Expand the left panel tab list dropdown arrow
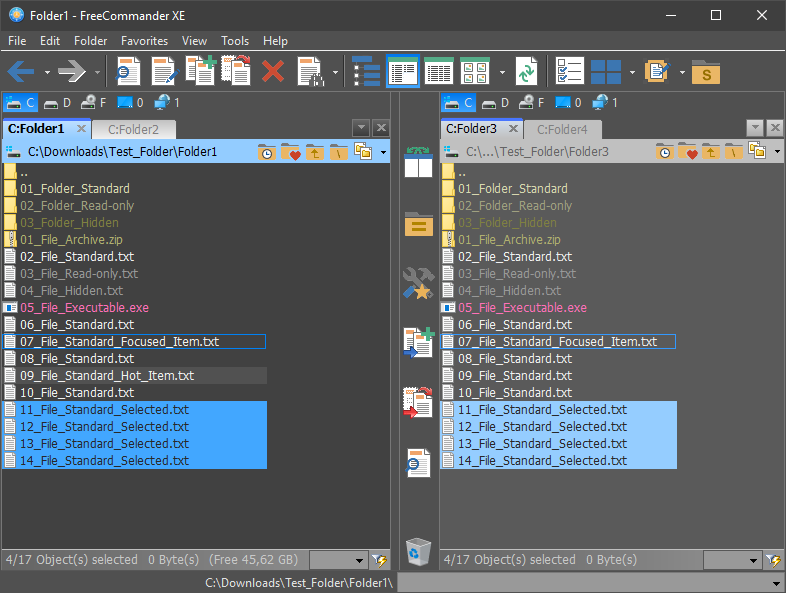Viewport: 786px width, 593px height. [361, 128]
